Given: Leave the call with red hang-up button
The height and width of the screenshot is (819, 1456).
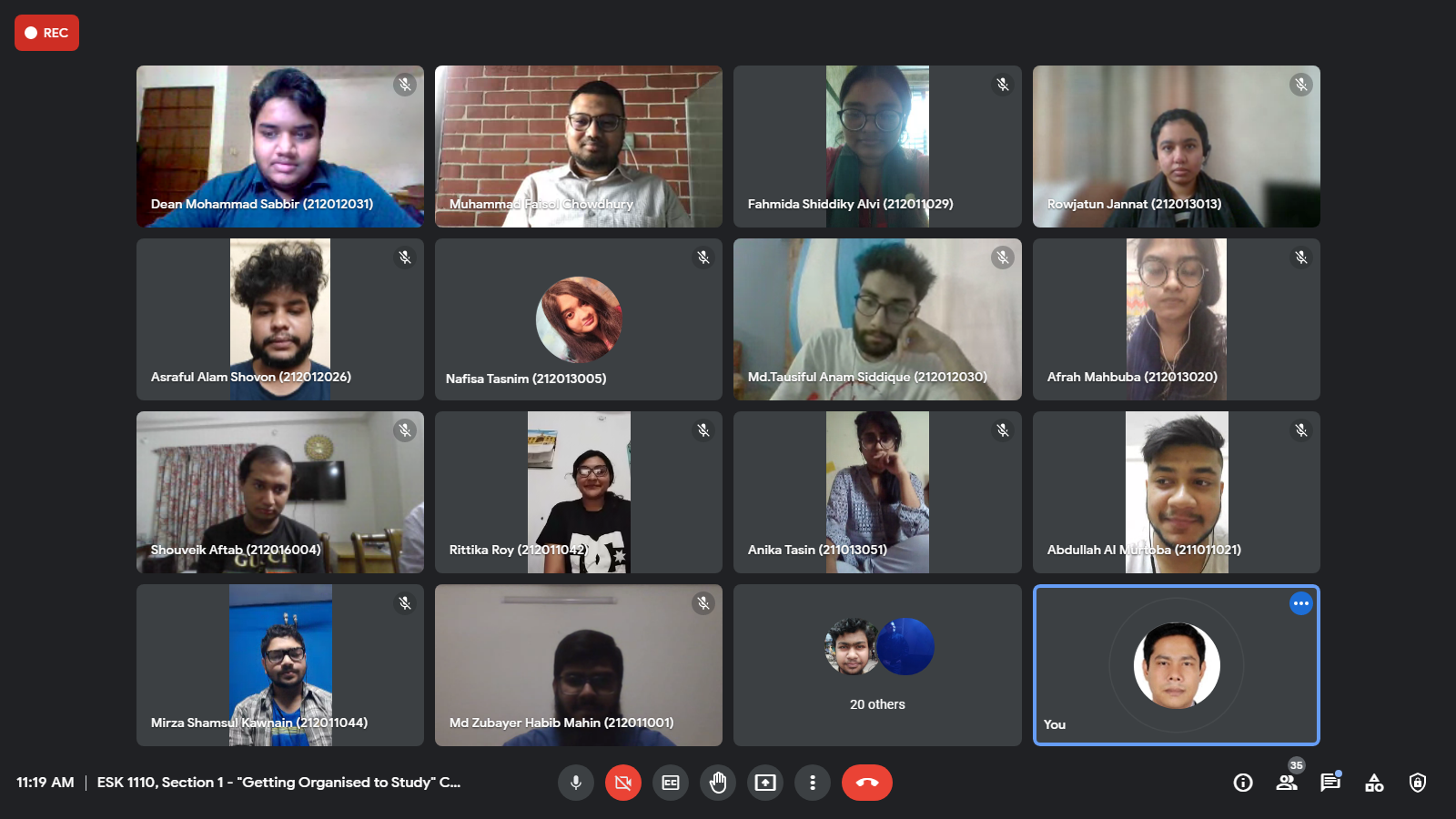Looking at the screenshot, I should [x=867, y=783].
